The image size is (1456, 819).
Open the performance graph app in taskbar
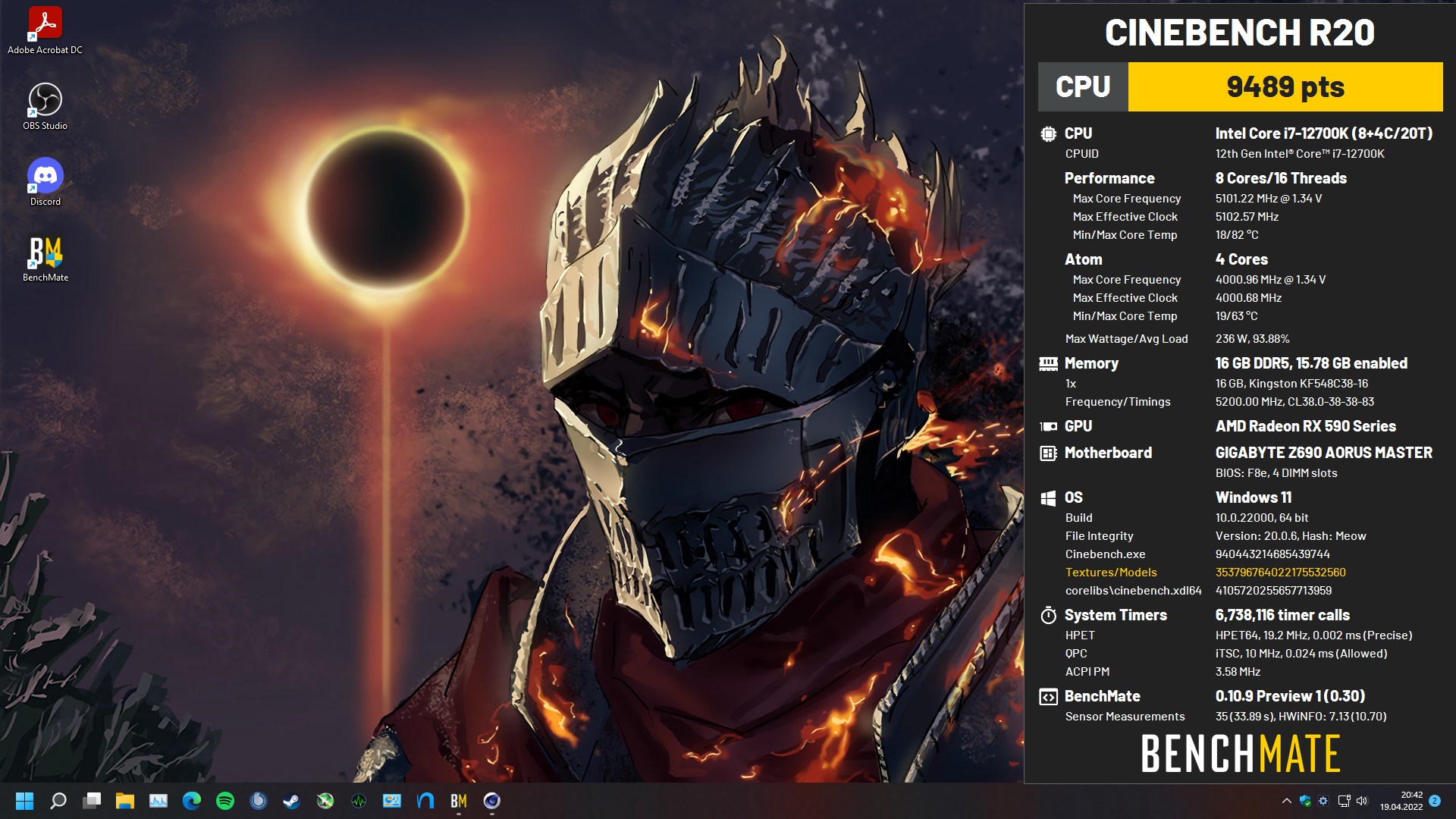158,801
